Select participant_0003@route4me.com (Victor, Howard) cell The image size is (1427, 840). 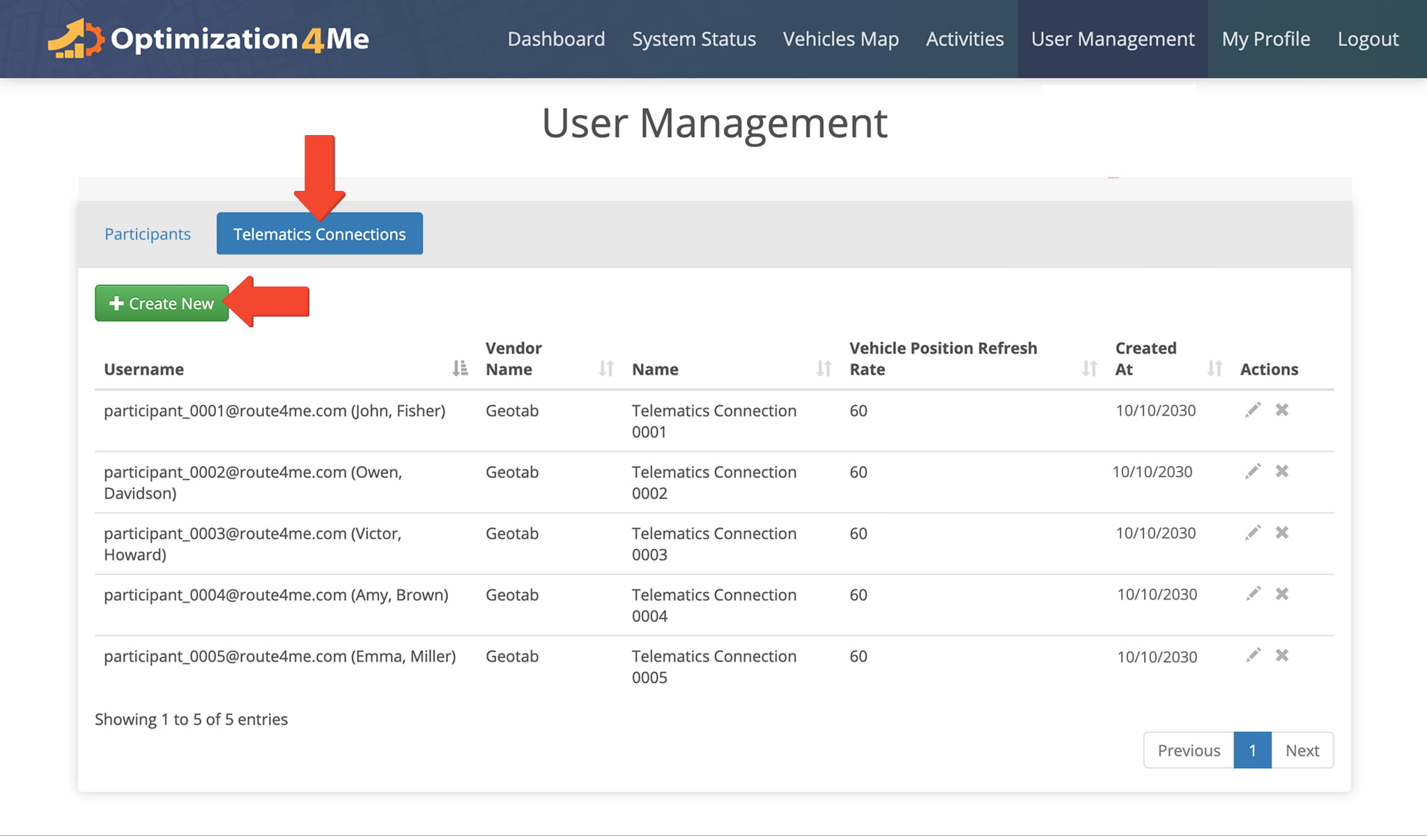click(252, 544)
